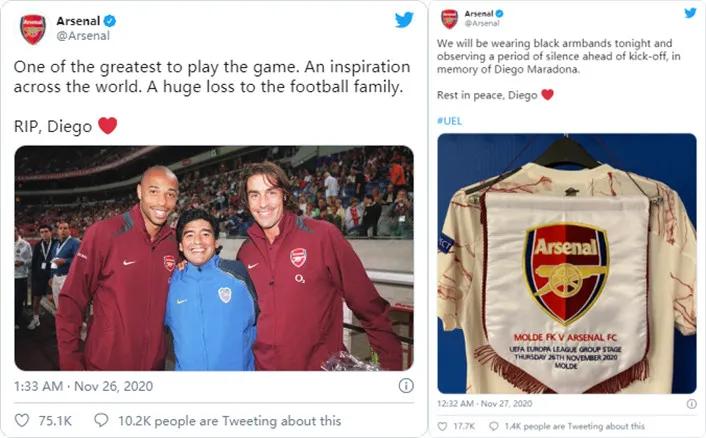Open @Arsenal handle on the right tweet
Image resolution: width=706 pixels, height=438 pixels.
(x=482, y=23)
